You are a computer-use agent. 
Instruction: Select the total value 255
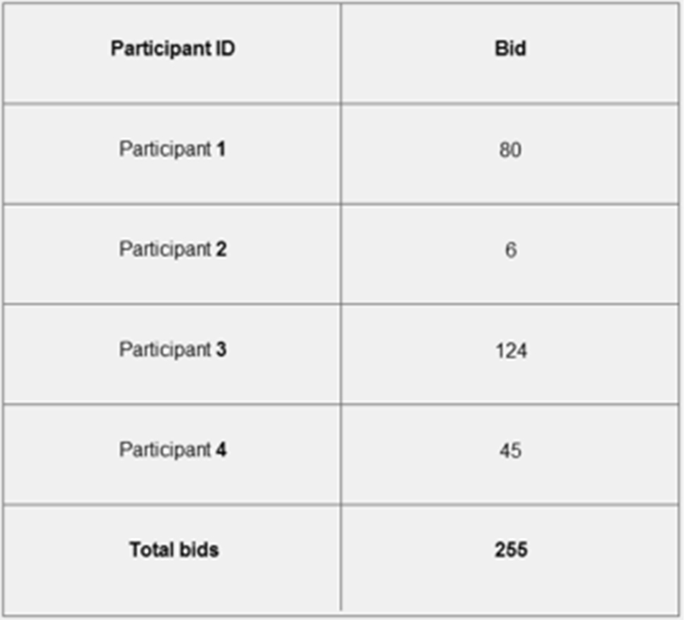[511, 550]
